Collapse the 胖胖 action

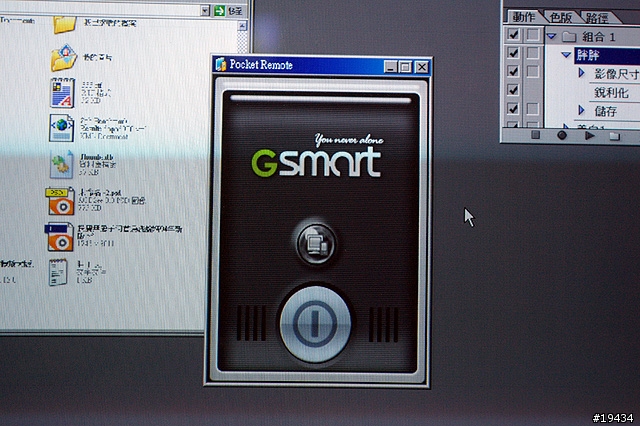566,54
